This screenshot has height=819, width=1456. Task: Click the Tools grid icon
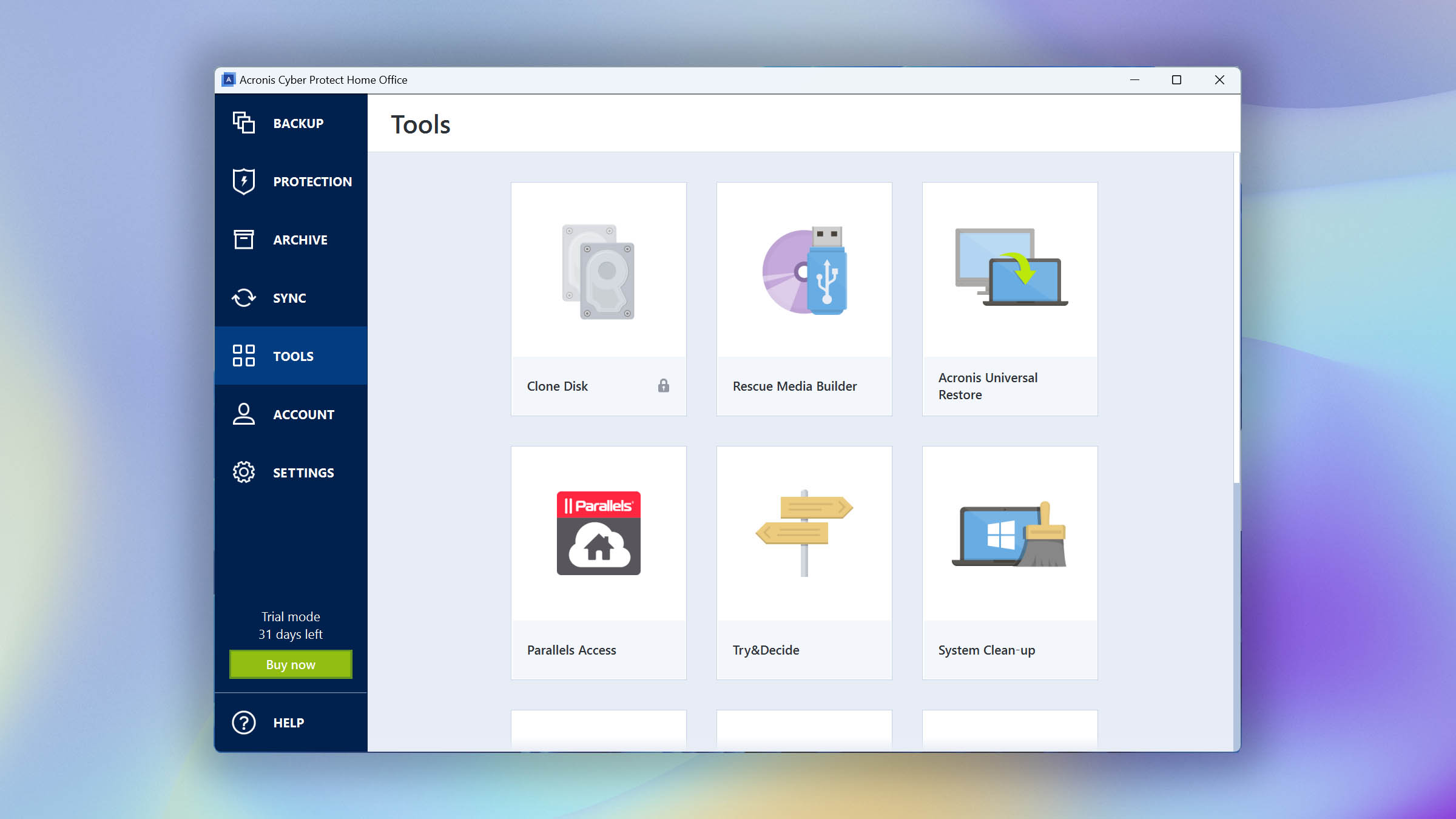tap(243, 356)
